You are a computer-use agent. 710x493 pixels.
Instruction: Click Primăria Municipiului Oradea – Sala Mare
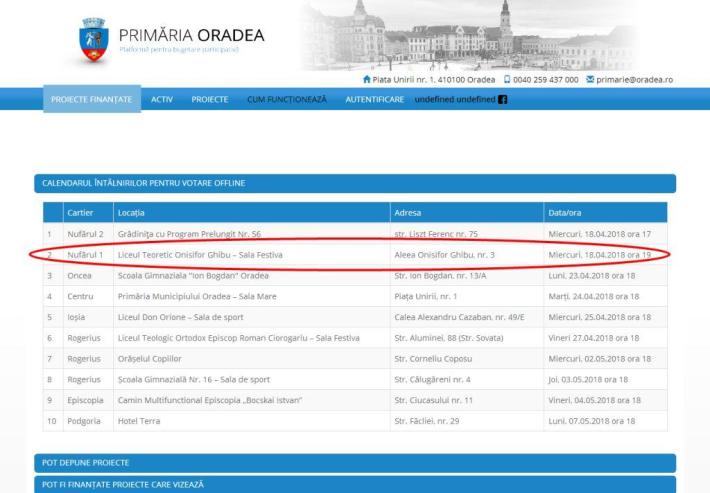[x=197, y=297]
